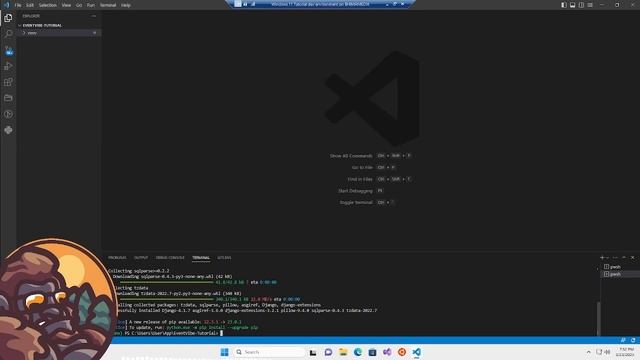Open the VS Code taskbar icon
The image size is (640, 360).
click(416, 352)
